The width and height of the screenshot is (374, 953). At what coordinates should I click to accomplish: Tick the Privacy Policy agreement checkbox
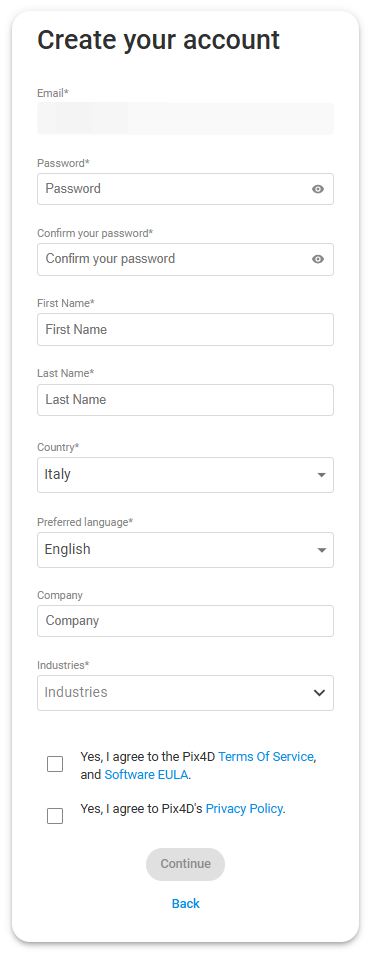click(55, 816)
